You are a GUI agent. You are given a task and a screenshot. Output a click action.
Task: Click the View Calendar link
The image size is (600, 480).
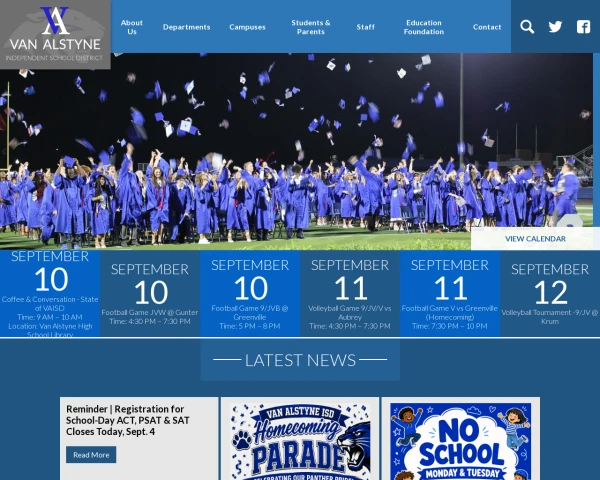coord(535,239)
